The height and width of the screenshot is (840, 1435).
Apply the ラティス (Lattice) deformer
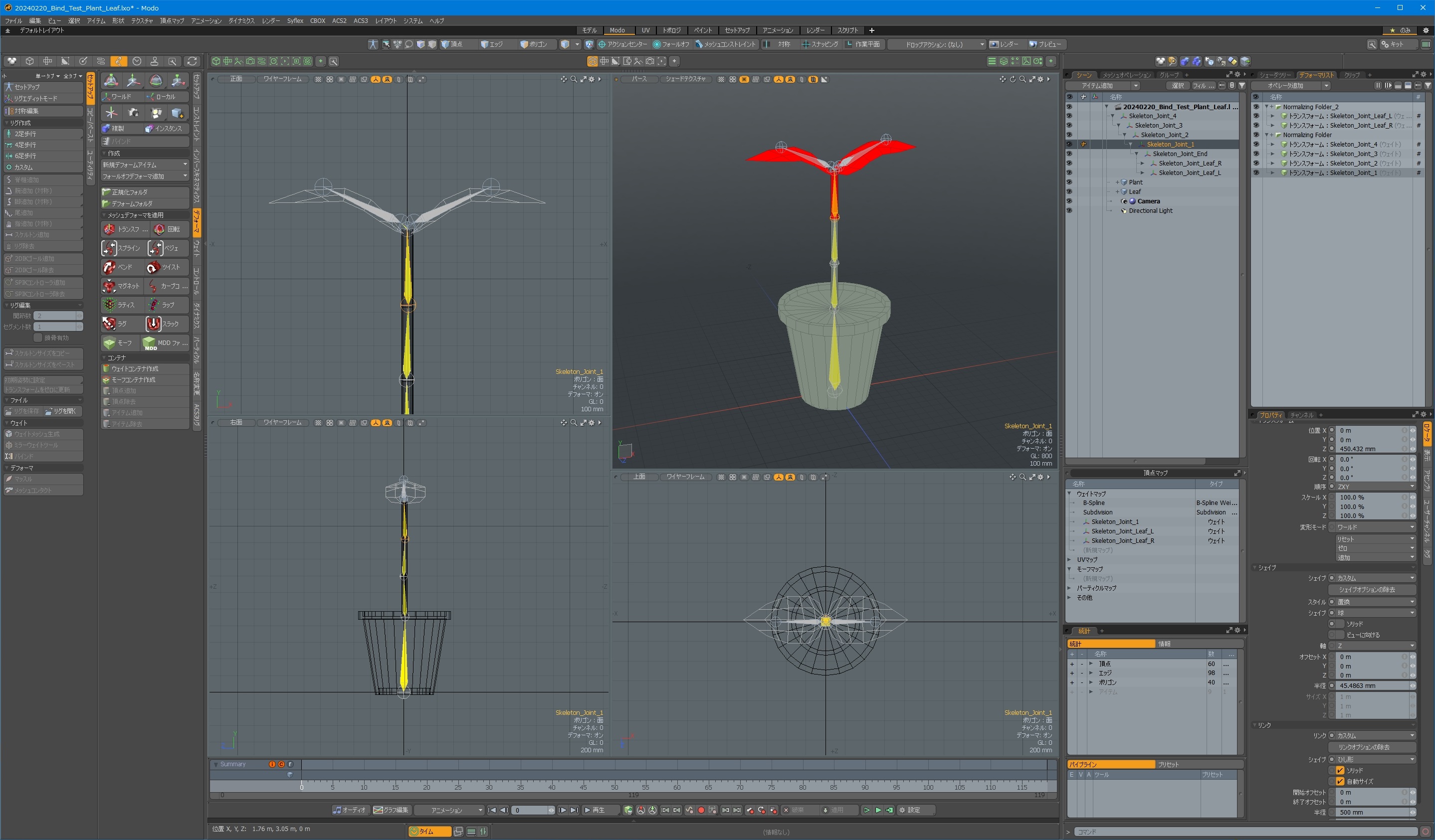pos(122,305)
